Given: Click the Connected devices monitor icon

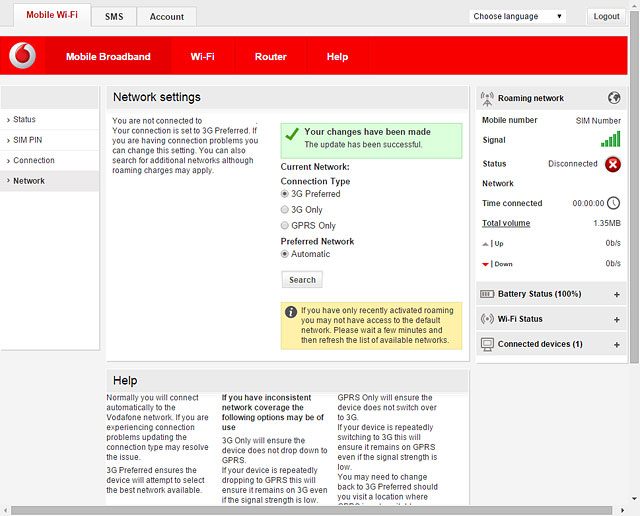Looking at the screenshot, I should pos(487,344).
